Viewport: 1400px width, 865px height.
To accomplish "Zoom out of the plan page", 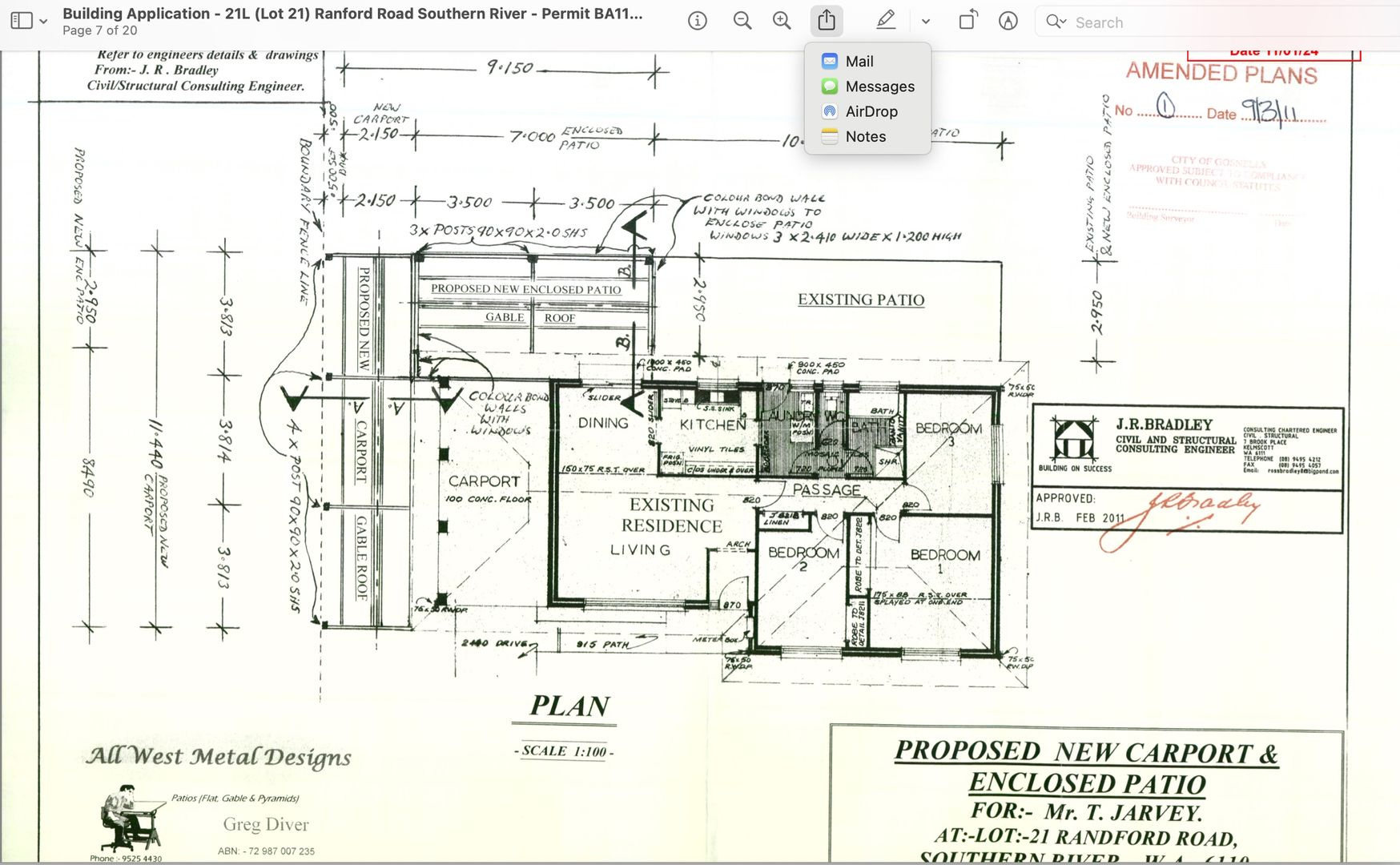I will (x=742, y=22).
